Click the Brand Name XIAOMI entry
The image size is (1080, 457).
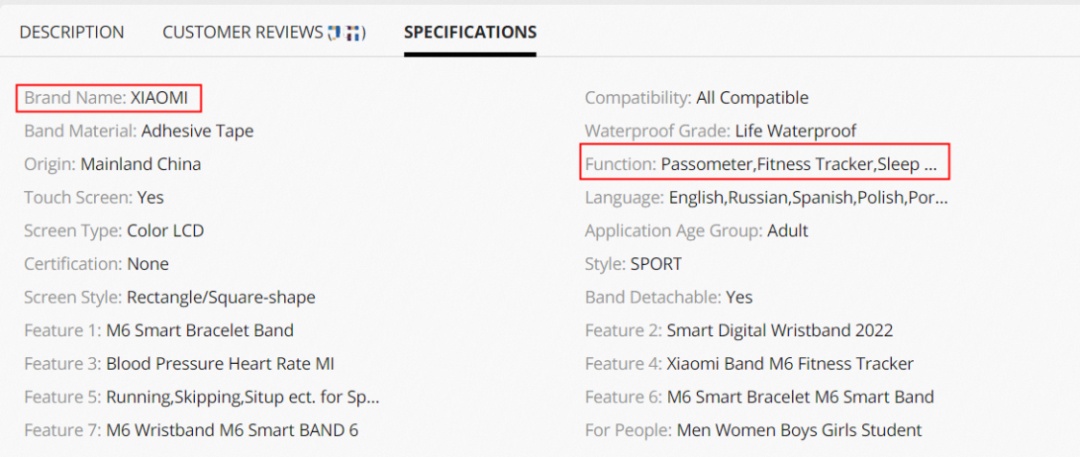110,98
